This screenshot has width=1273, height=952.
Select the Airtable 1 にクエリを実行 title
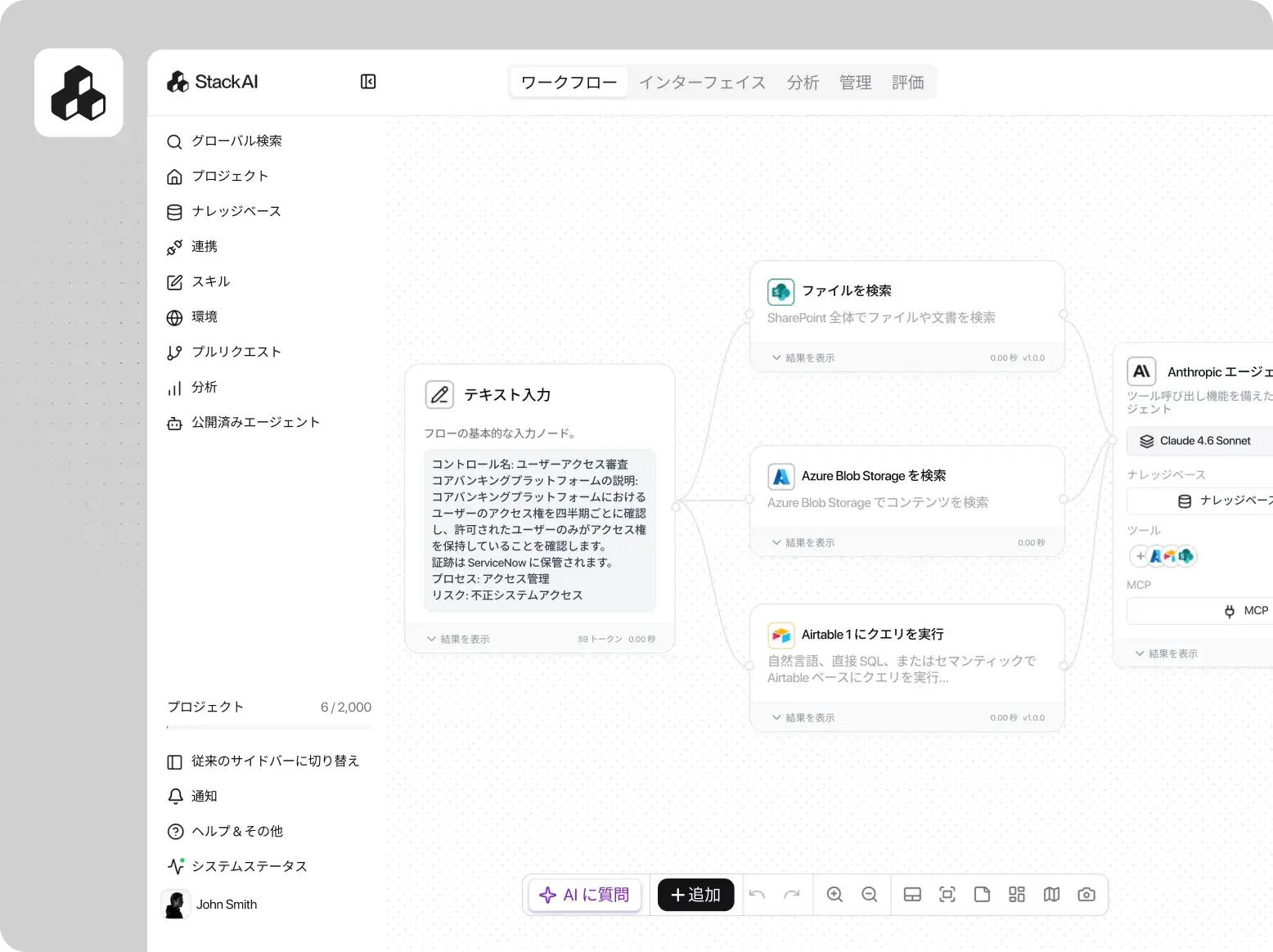pos(873,635)
